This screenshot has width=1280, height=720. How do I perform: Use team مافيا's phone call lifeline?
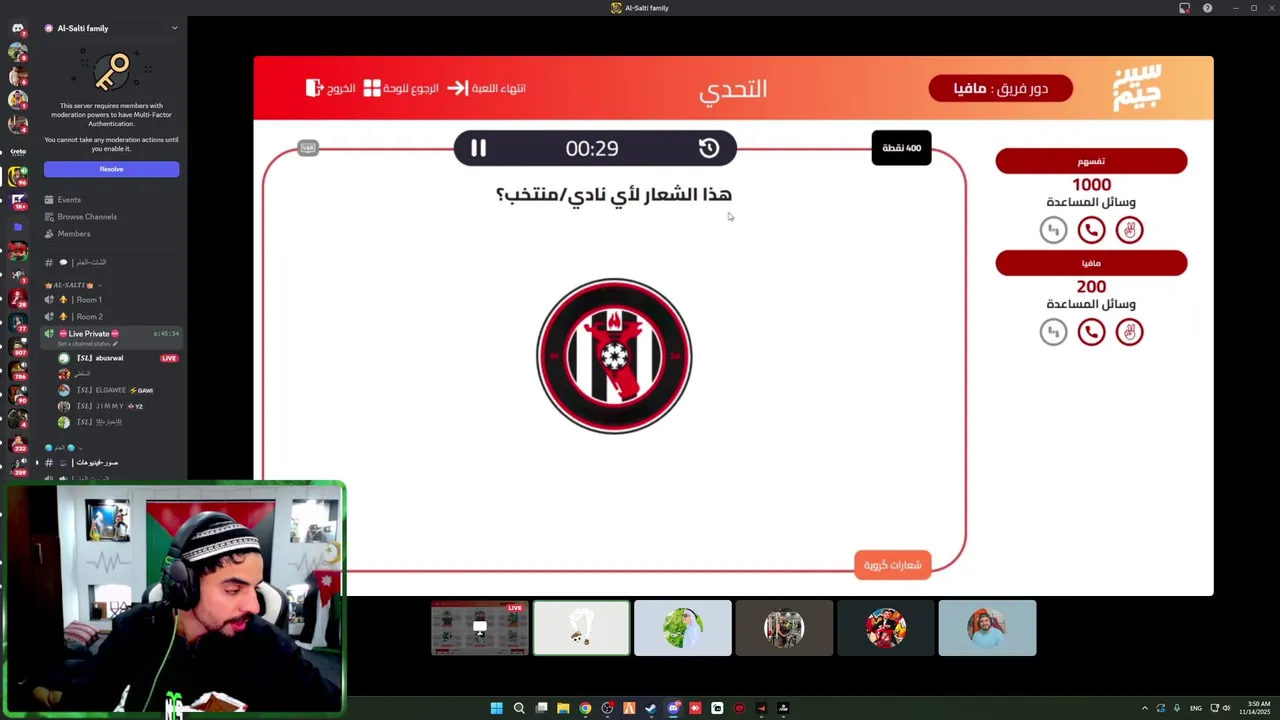1091,332
